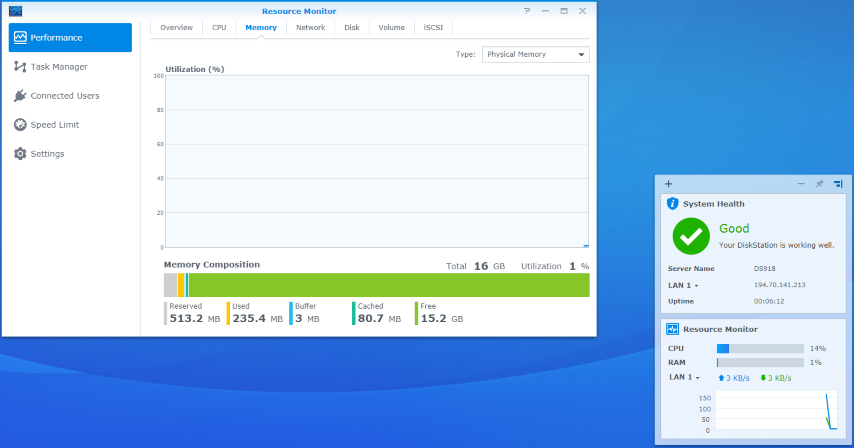Viewport: 854px width, 448px height.
Task: Click the RAM 1% value in widget
Action: coord(816,363)
